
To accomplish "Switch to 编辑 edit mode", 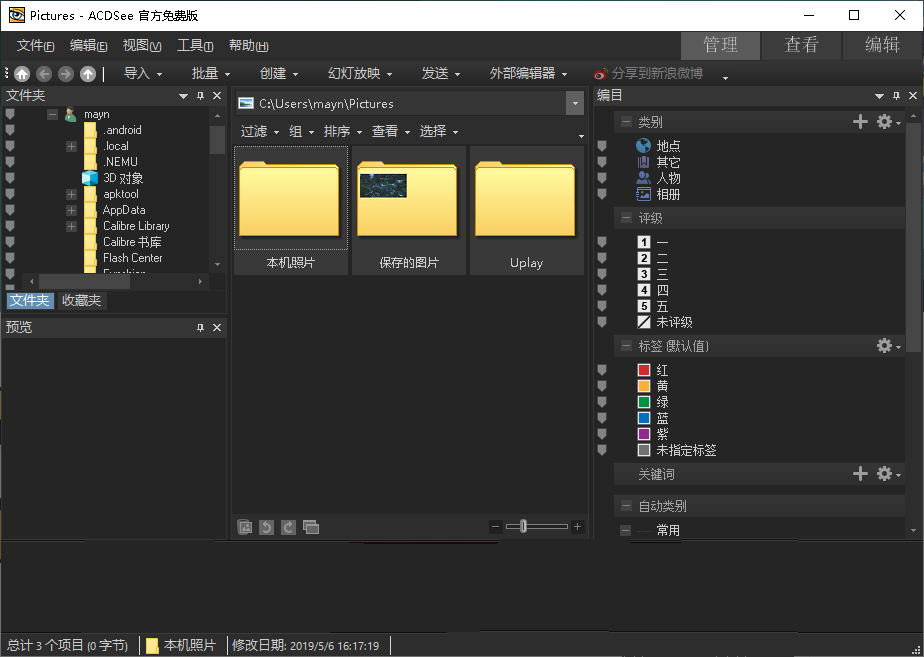I will pos(882,45).
